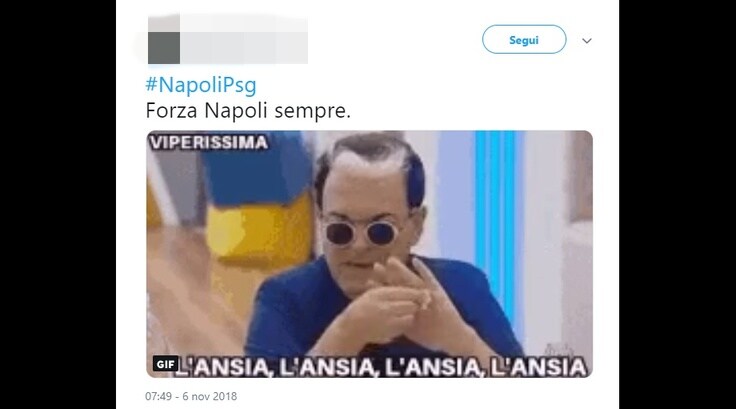Click the black area left of tweet
Image resolution: width=736 pixels, height=409 pixels.
click(x=58, y=204)
